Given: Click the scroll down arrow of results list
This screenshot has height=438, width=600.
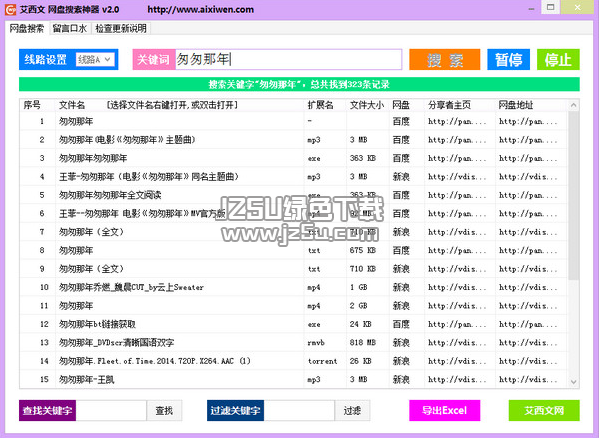Looking at the screenshot, I should point(573,381).
